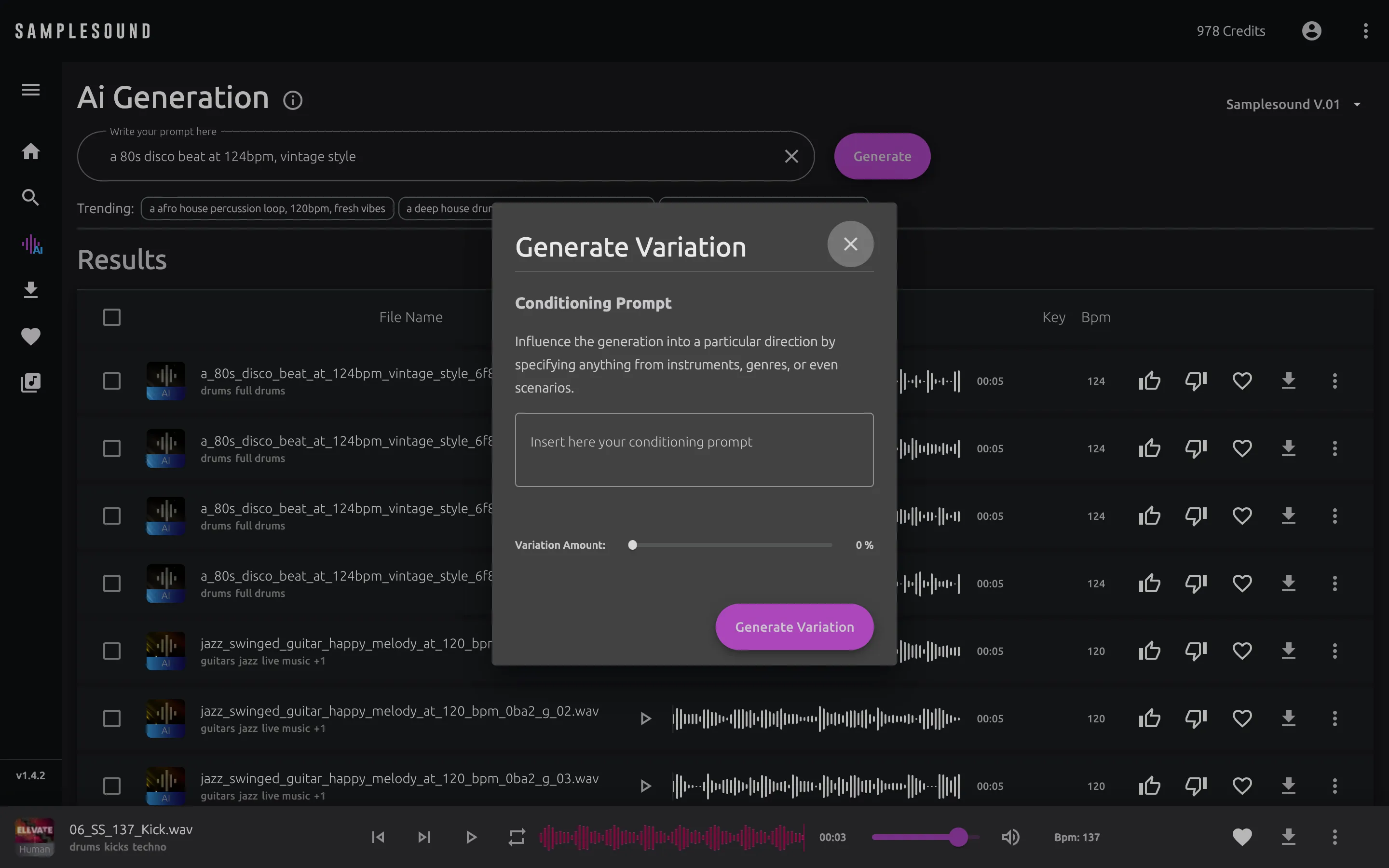Open the top-right three-dot menu
Viewport: 1389px width, 868px height.
tap(1365, 30)
